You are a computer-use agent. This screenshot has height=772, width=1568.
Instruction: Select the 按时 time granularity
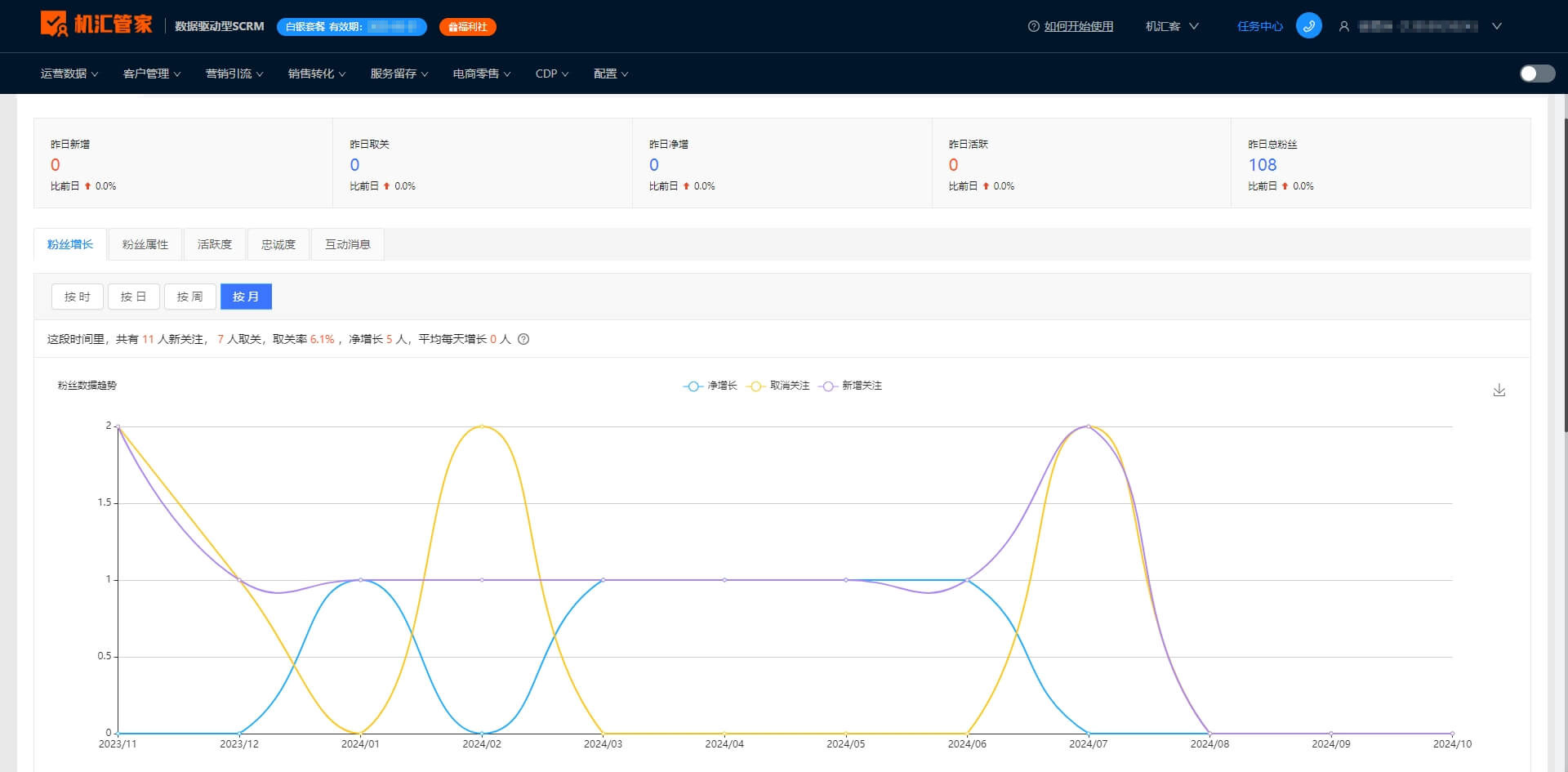pyautogui.click(x=78, y=297)
